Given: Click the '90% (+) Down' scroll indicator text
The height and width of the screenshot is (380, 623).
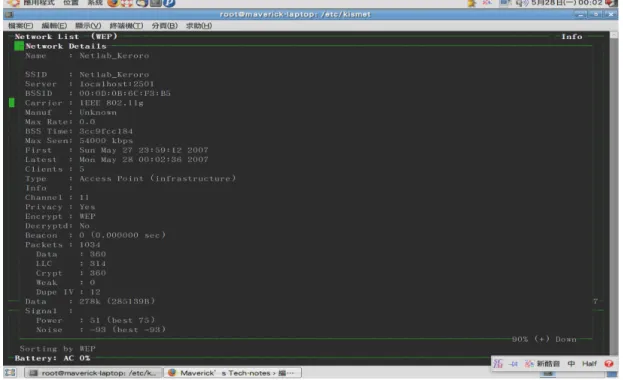Looking at the screenshot, I should point(544,339).
